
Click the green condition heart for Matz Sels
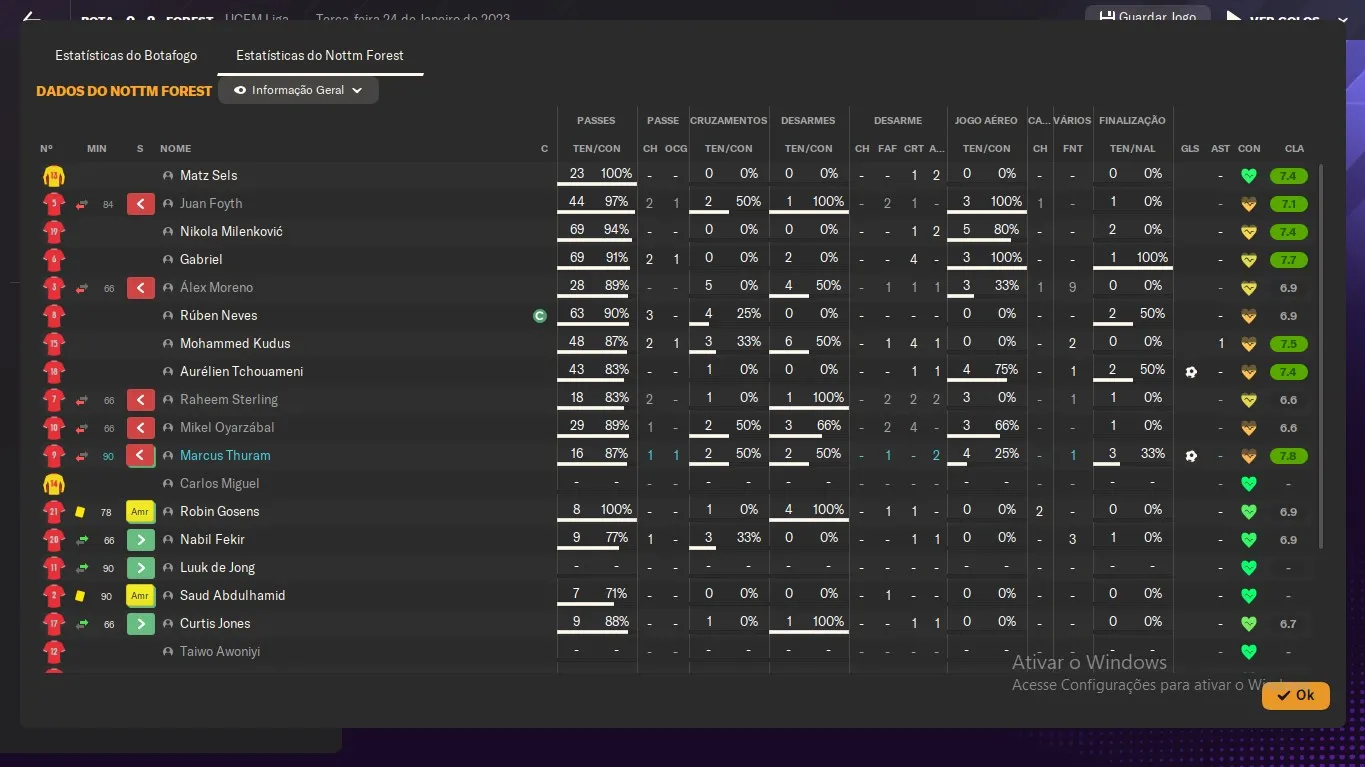[1248, 176]
